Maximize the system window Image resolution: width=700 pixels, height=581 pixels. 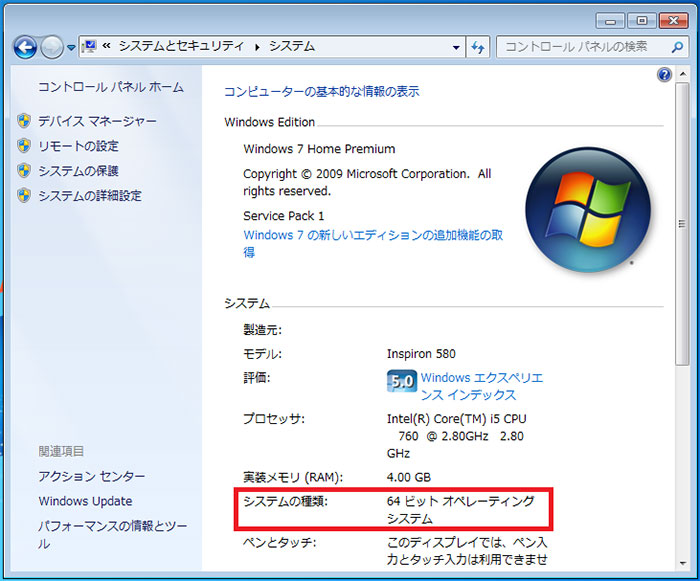pos(642,21)
